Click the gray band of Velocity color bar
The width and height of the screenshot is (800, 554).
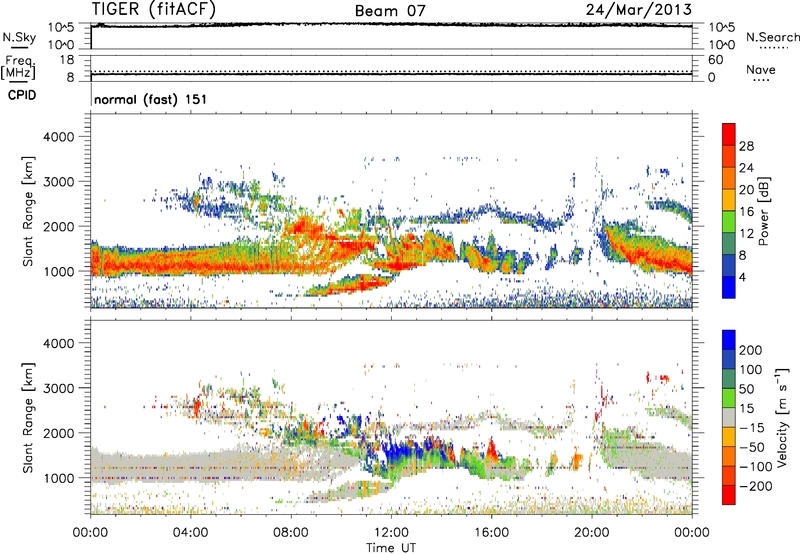point(729,417)
